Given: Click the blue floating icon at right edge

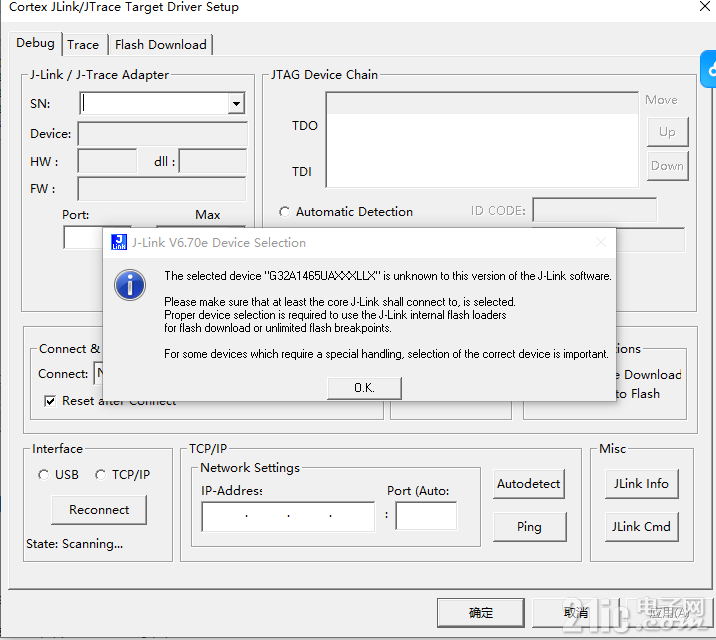Looking at the screenshot, I should click(709, 69).
